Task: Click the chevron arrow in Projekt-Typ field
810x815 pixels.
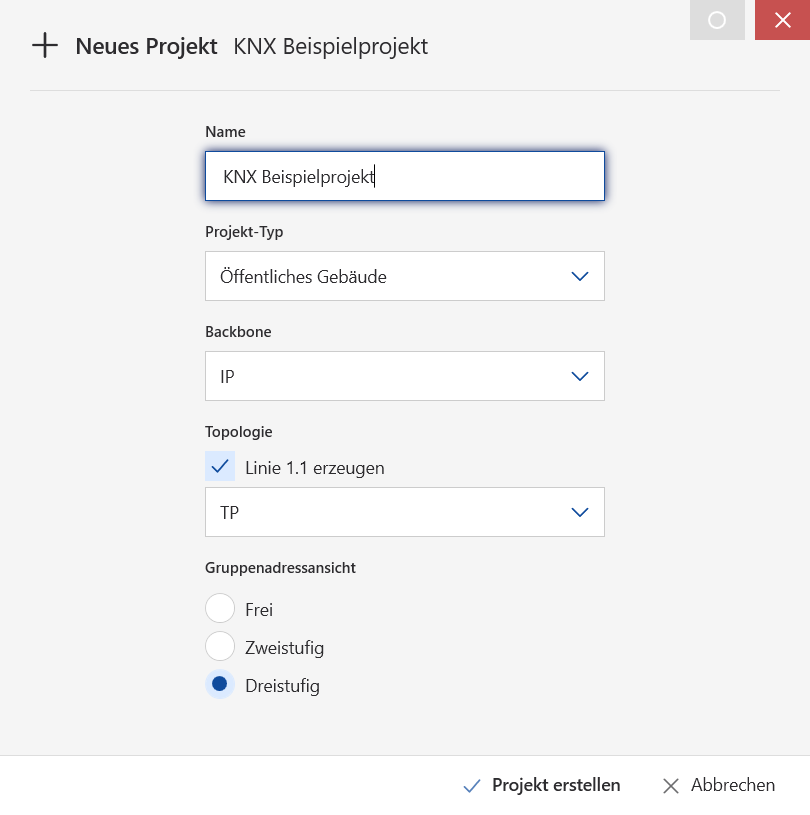Action: (x=579, y=277)
